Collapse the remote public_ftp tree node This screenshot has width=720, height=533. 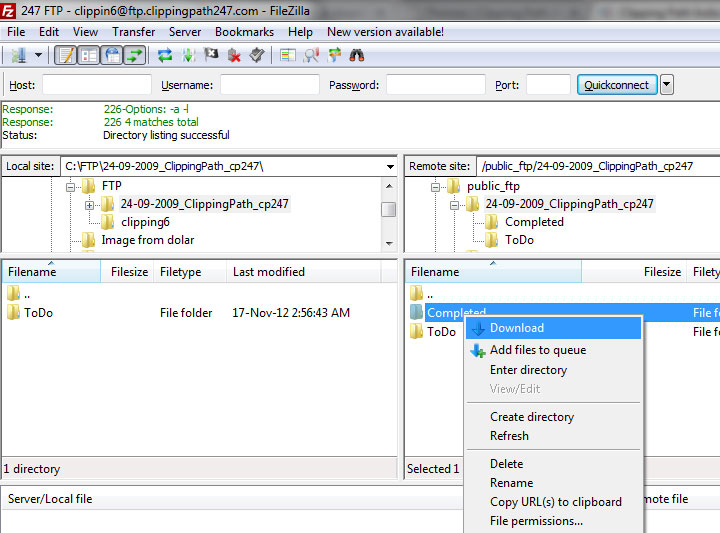(x=435, y=187)
